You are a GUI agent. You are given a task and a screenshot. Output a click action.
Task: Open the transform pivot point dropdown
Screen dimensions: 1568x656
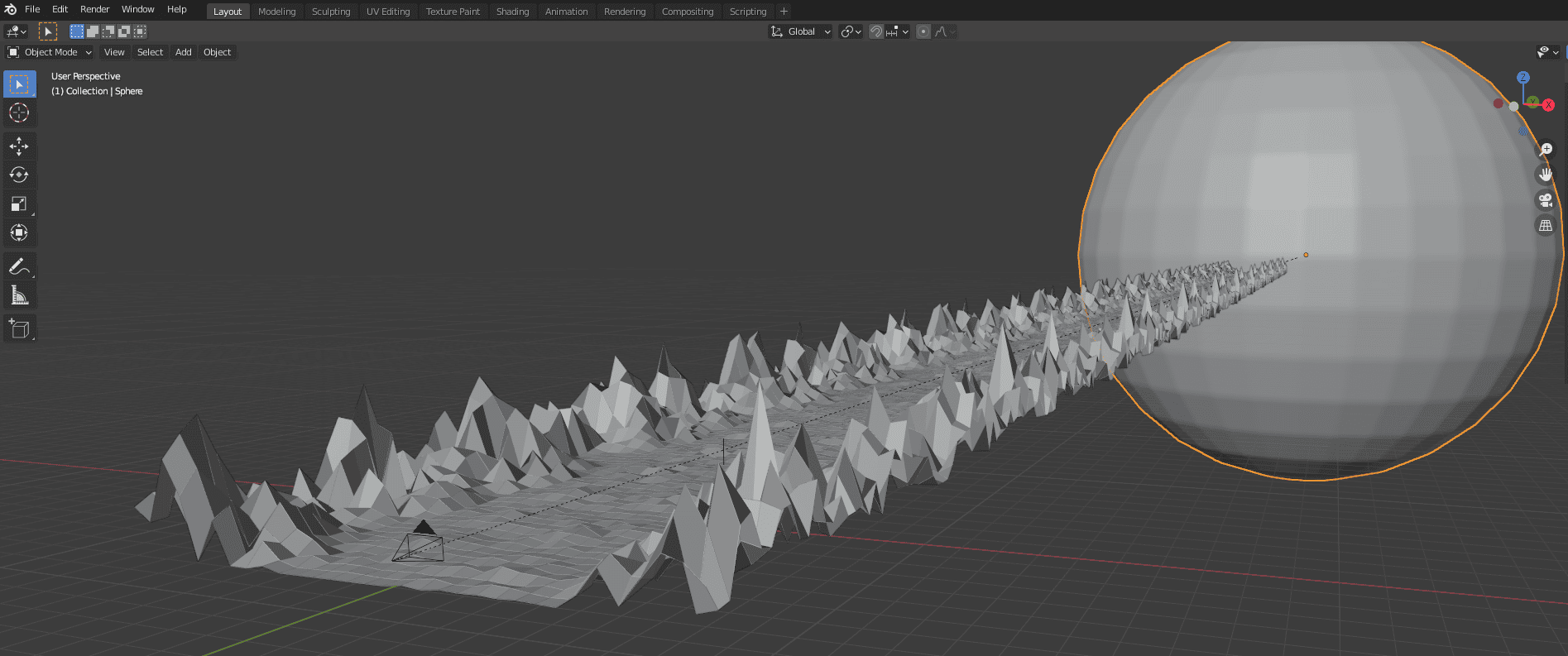851,31
